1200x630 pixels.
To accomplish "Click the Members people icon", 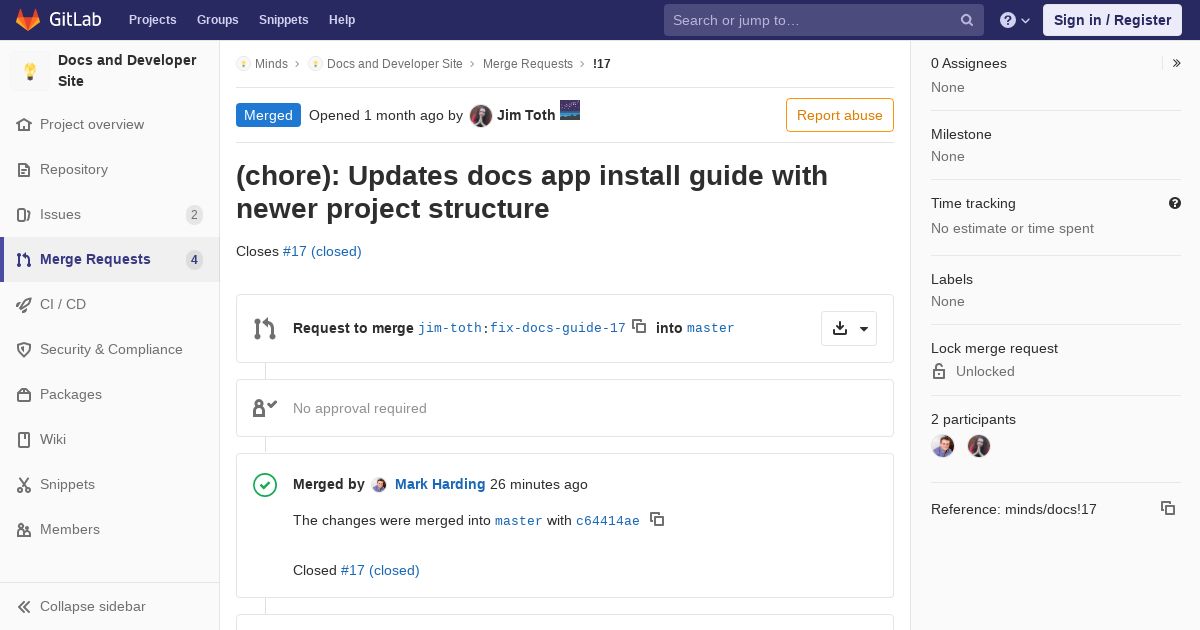I will click(x=24, y=529).
